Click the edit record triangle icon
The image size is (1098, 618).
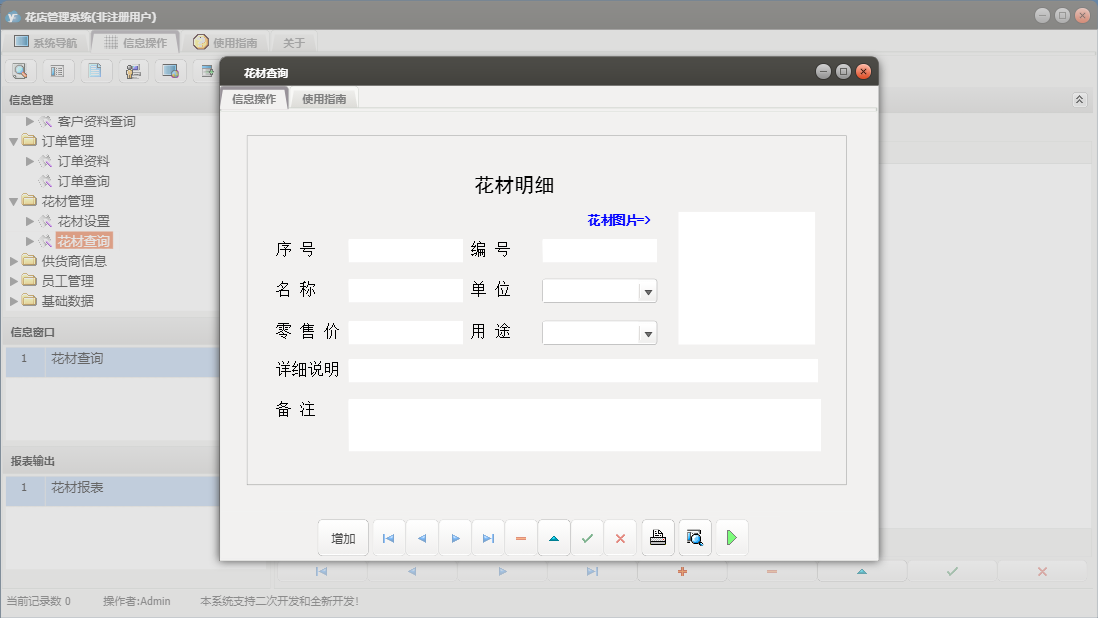(554, 537)
